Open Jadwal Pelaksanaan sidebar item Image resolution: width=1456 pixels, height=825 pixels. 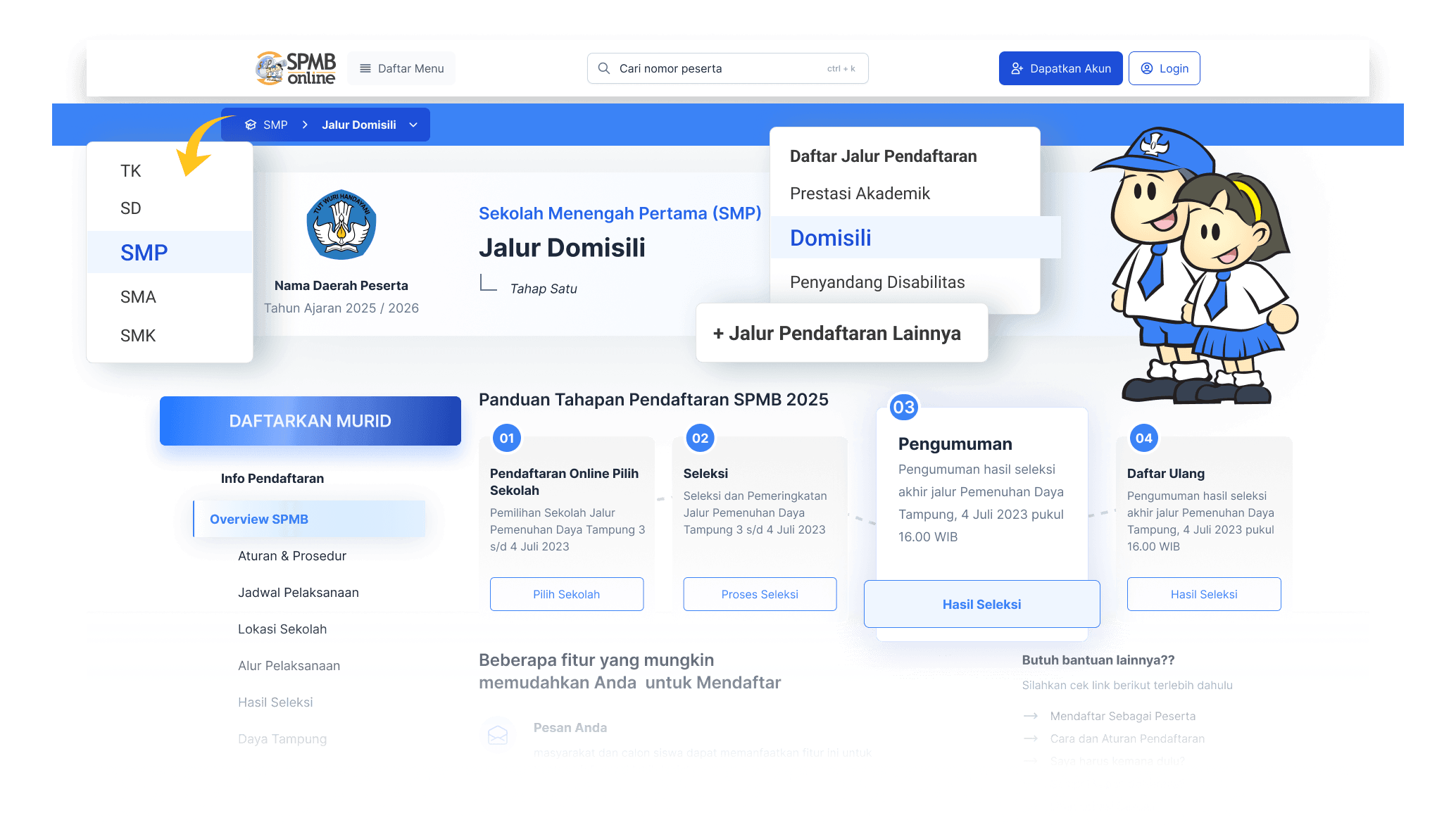click(x=299, y=593)
